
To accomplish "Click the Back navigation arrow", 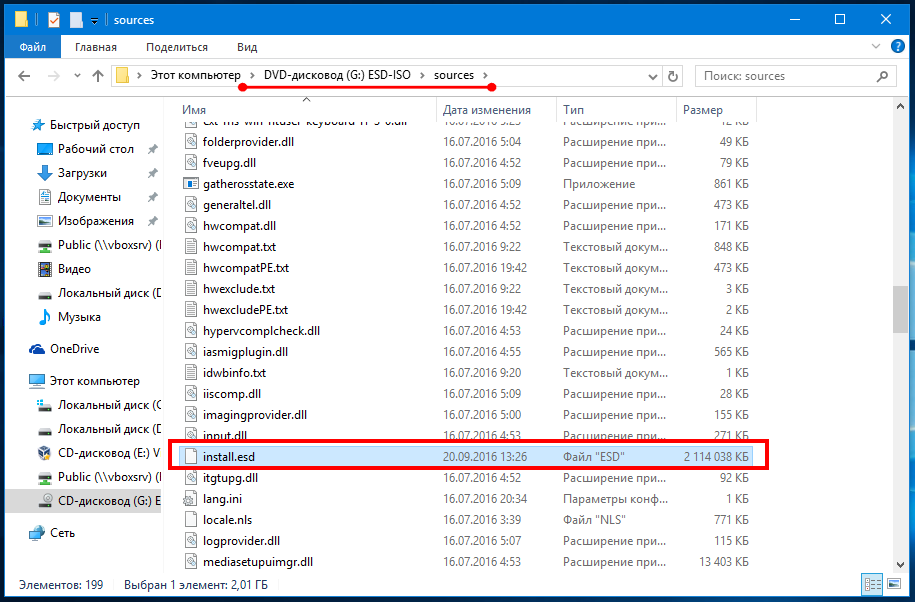I will pyautogui.click(x=24, y=76).
